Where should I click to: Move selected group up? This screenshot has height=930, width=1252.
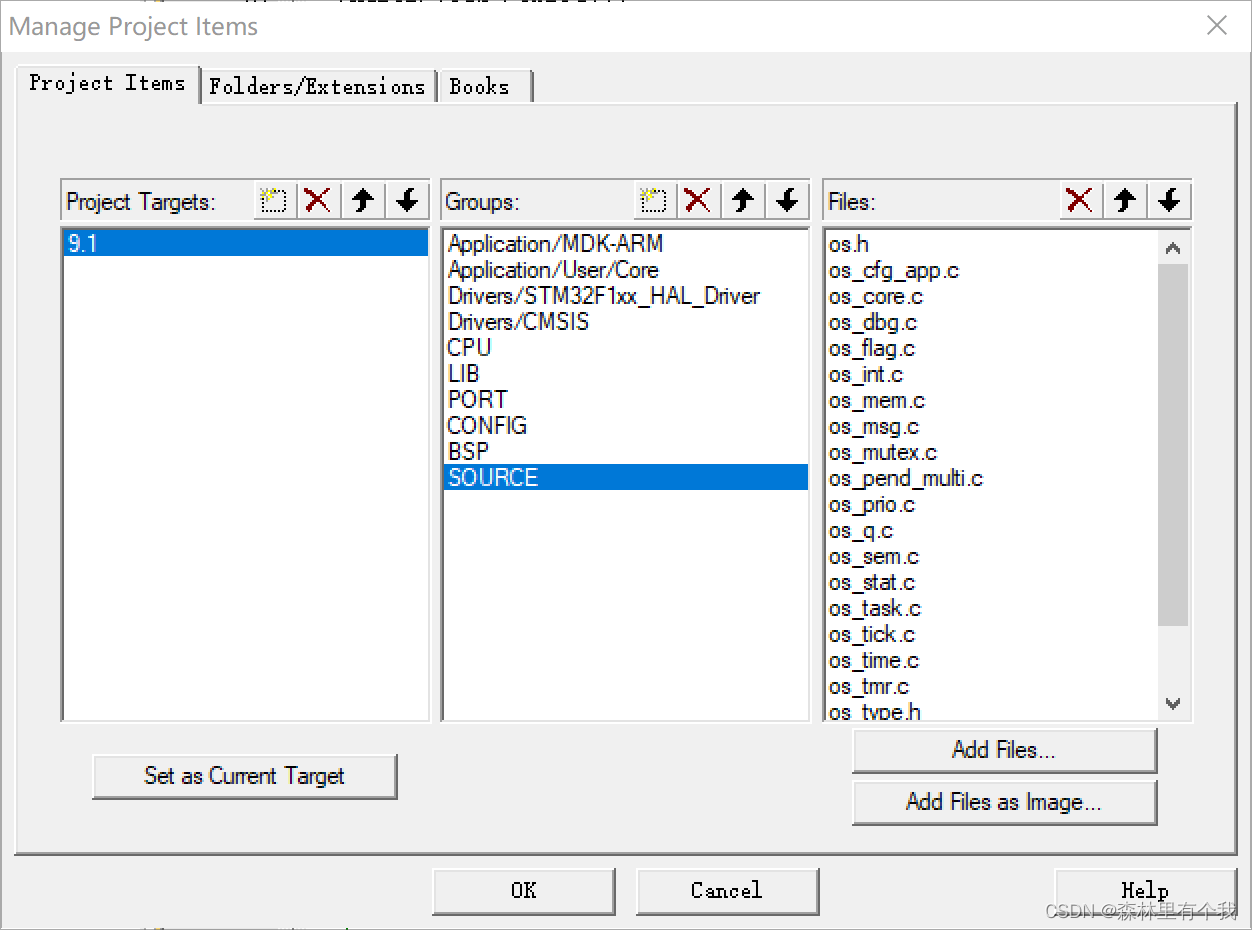(x=743, y=200)
